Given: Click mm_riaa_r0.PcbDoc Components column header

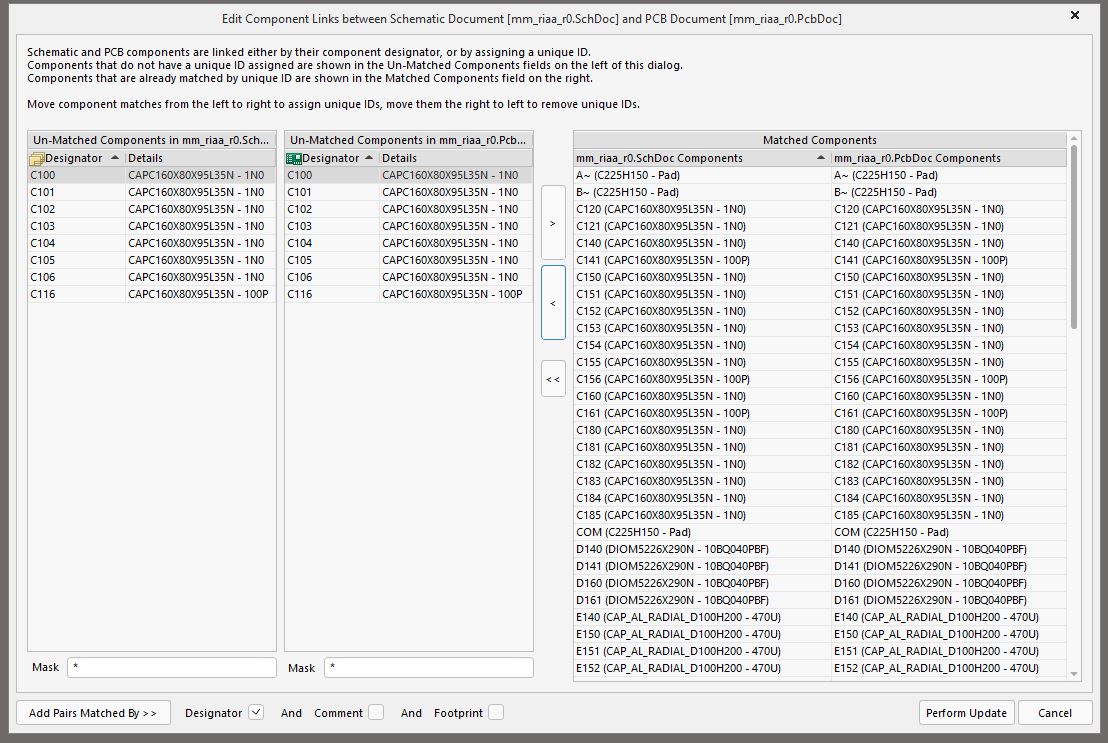Looking at the screenshot, I should 948,158.
